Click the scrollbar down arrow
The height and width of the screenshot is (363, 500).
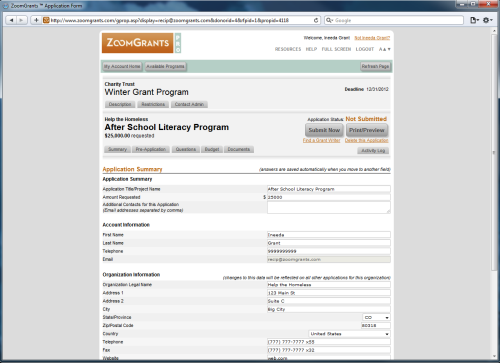(494, 356)
